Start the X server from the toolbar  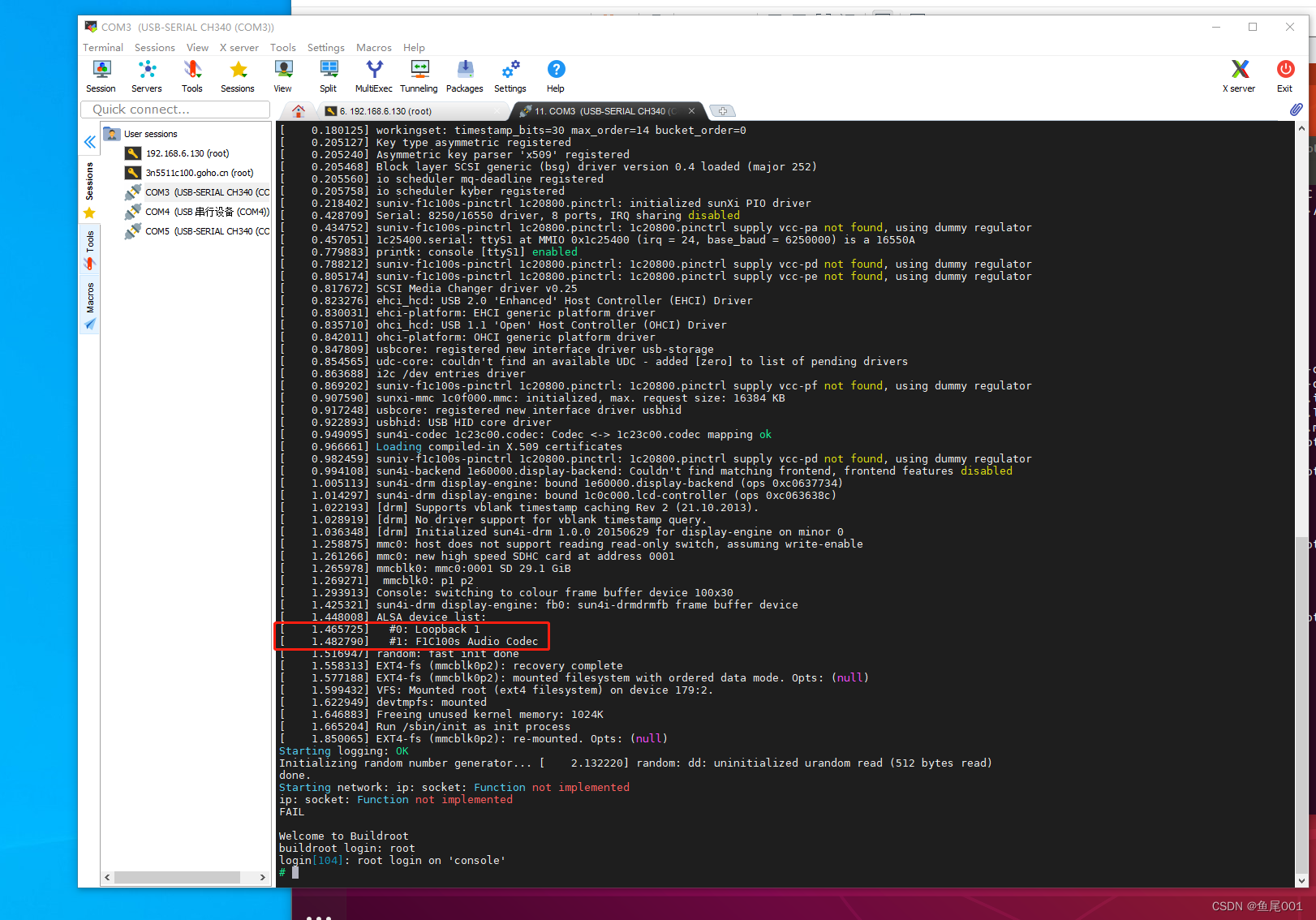click(x=1239, y=75)
